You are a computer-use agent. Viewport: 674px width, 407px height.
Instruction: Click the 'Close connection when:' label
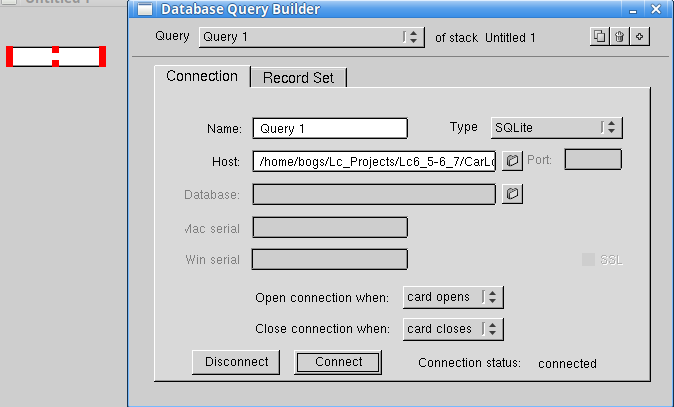pos(322,329)
